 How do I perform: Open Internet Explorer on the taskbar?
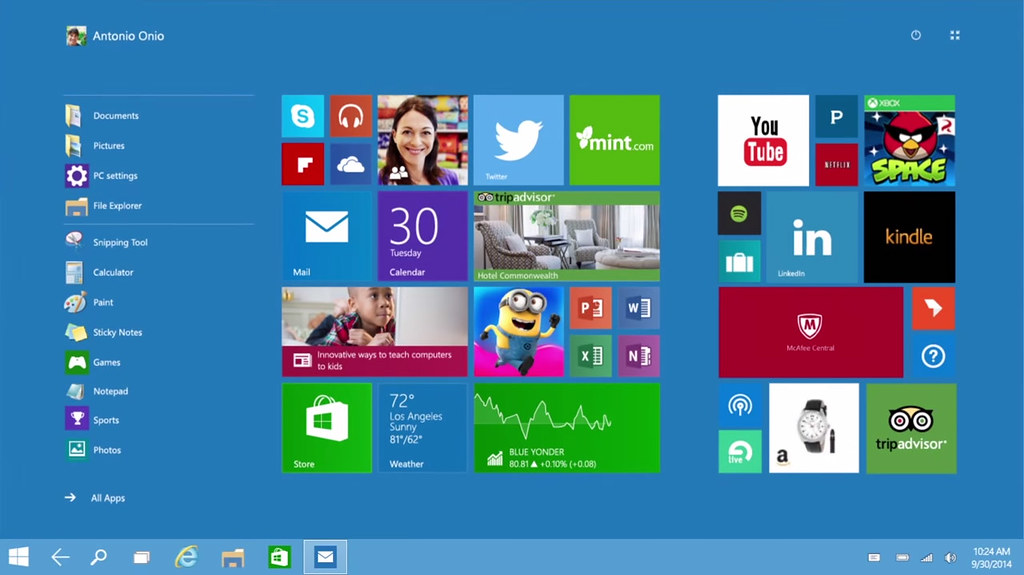coord(187,557)
